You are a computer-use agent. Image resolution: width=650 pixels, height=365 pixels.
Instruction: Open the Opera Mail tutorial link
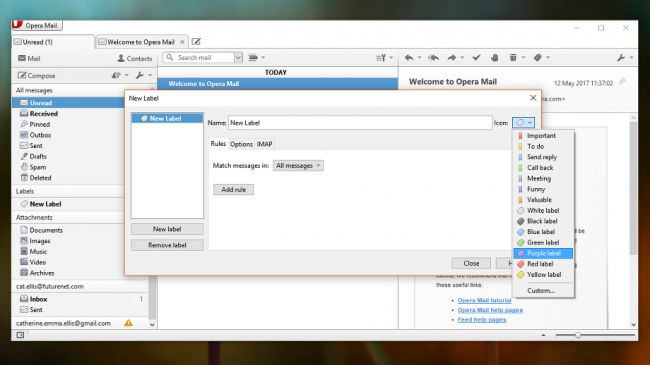coord(484,300)
